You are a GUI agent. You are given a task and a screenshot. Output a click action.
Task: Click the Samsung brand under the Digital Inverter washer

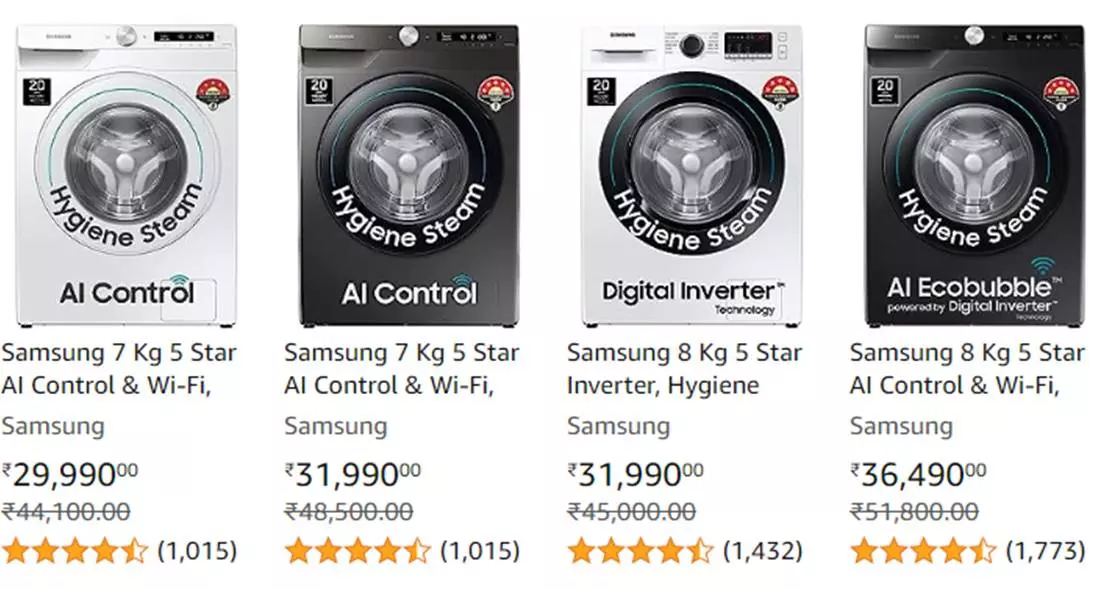618,426
